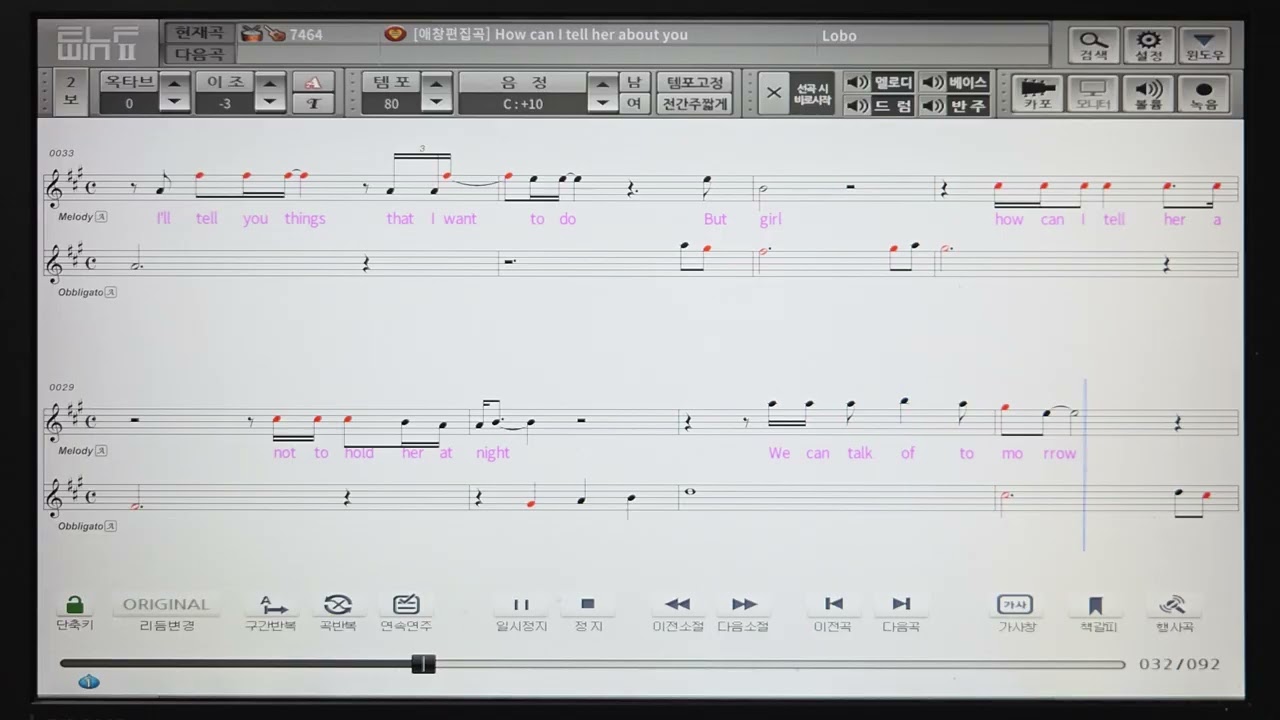
Task: Open 행사곡 event songs
Action: point(1174,613)
